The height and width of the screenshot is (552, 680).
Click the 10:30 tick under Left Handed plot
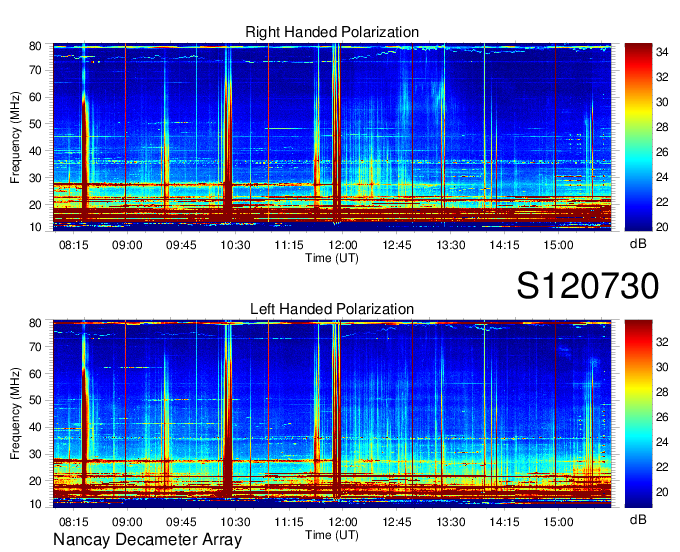(x=235, y=522)
